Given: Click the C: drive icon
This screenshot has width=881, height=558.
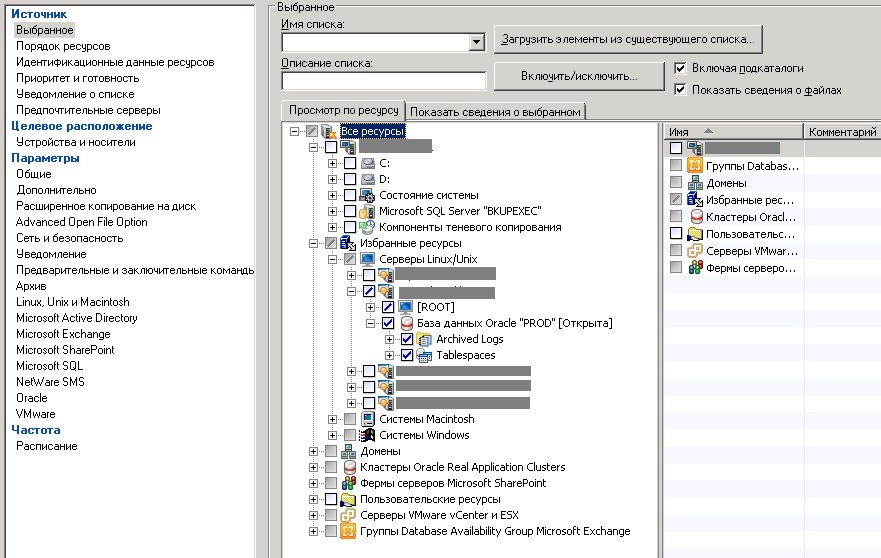Looking at the screenshot, I should pyautogui.click(x=367, y=164).
